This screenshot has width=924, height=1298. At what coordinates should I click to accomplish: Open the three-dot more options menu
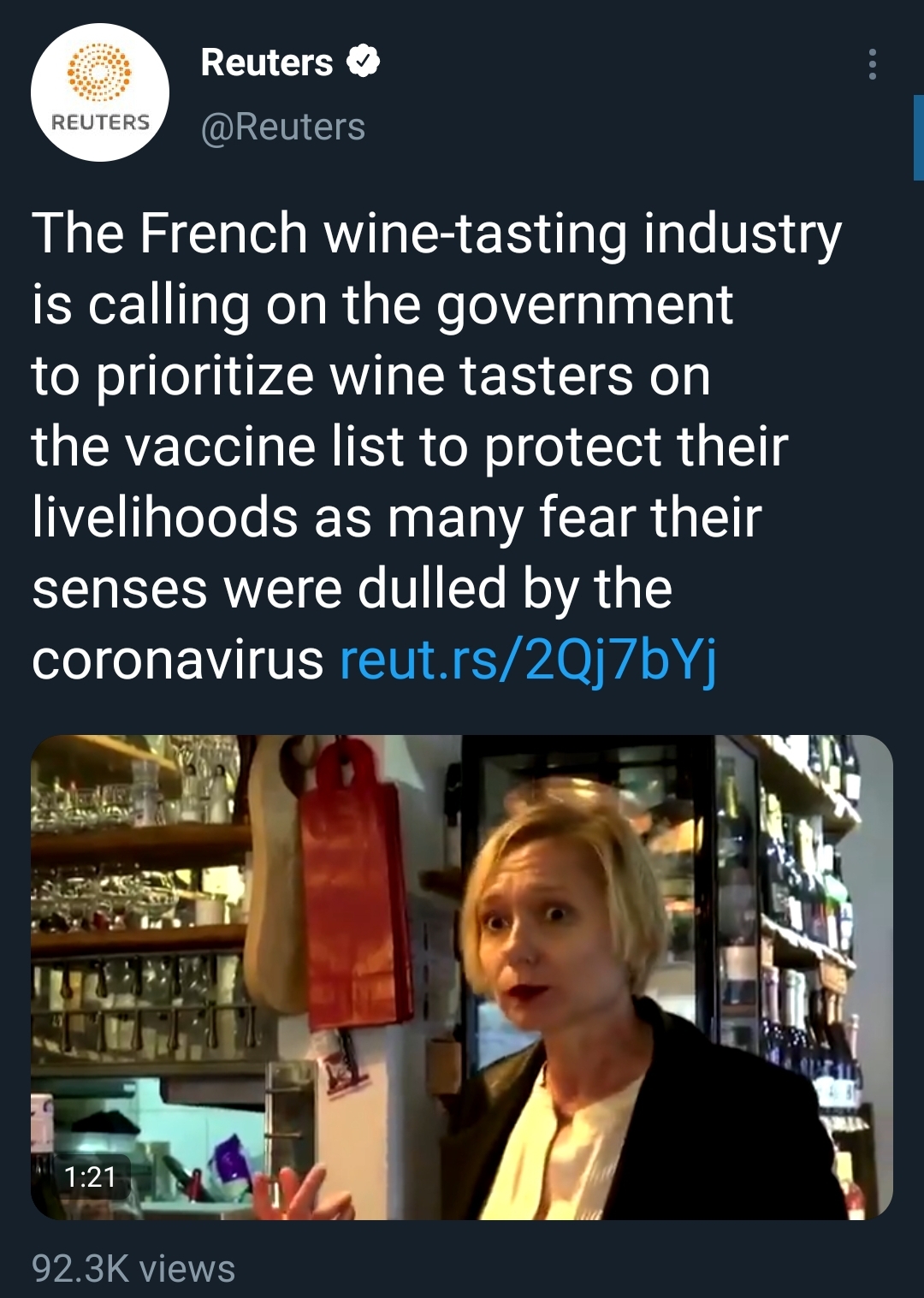pyautogui.click(x=872, y=64)
